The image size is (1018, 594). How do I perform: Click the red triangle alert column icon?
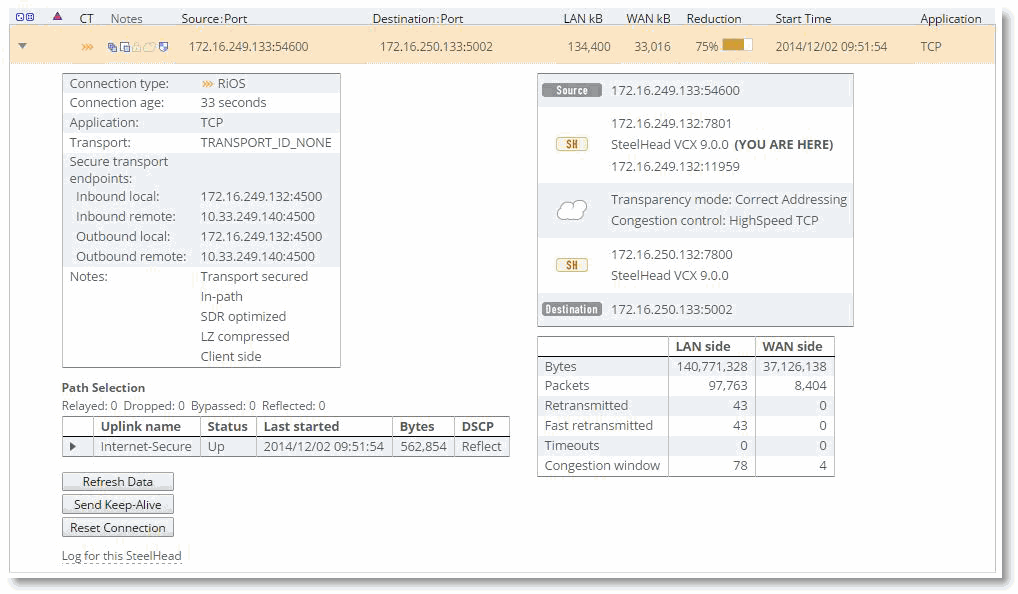57,17
